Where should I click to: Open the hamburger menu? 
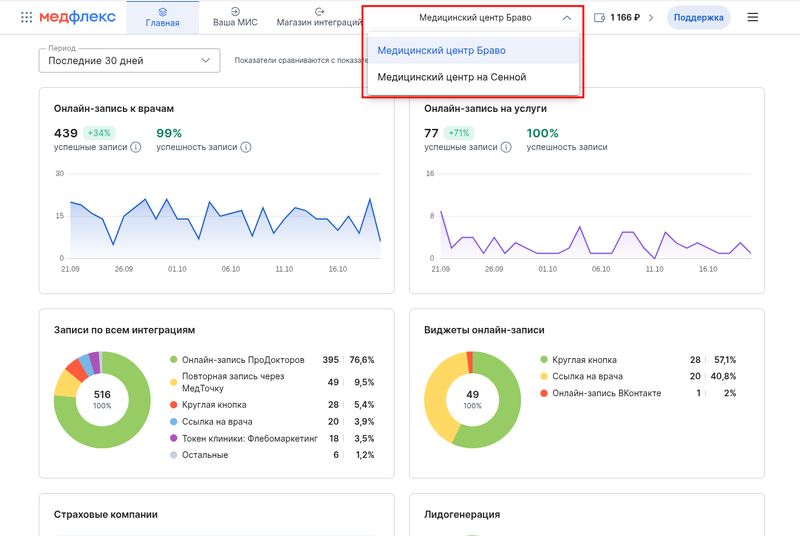753,17
